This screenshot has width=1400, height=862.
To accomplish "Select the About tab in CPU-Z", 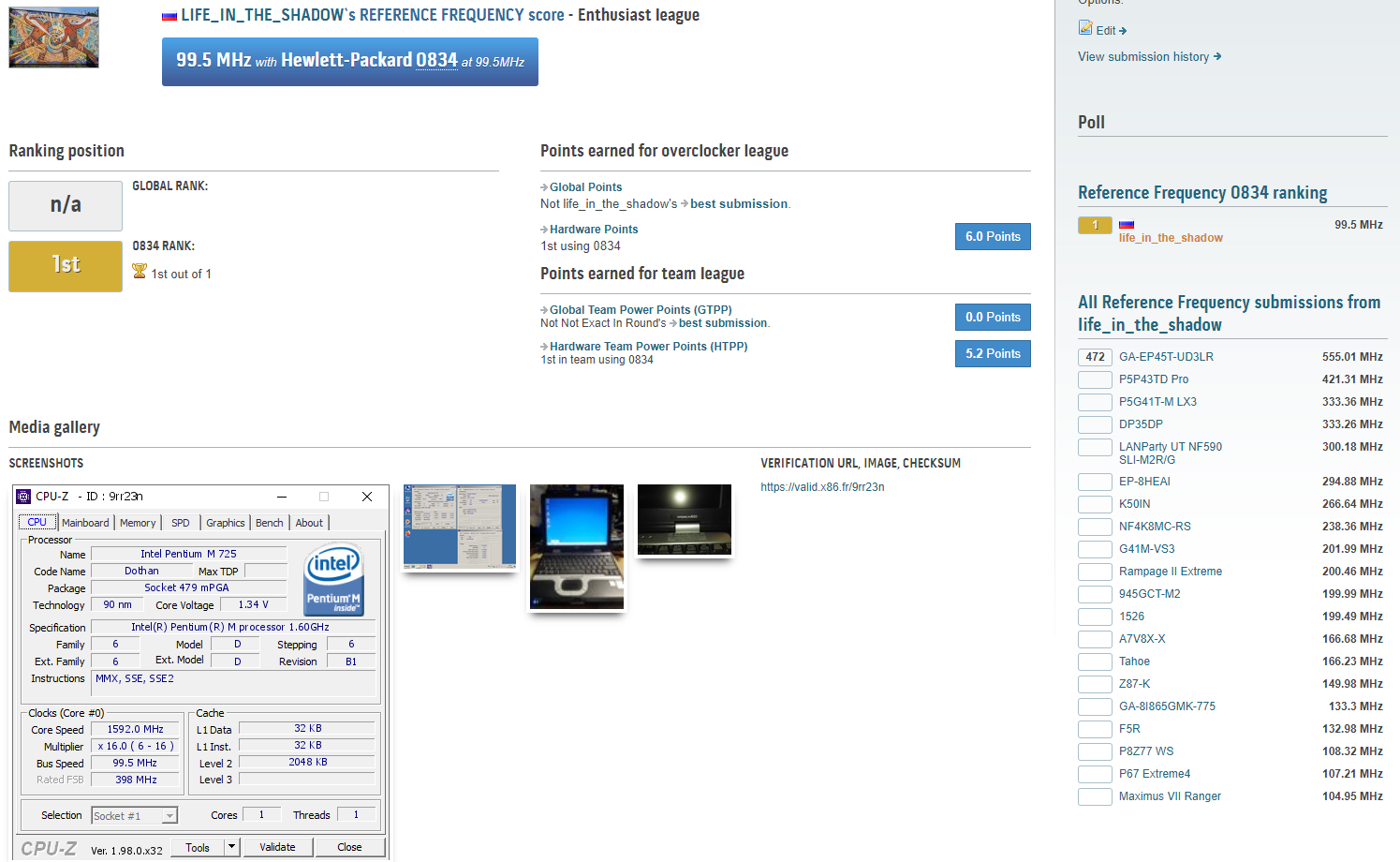I will (x=310, y=523).
